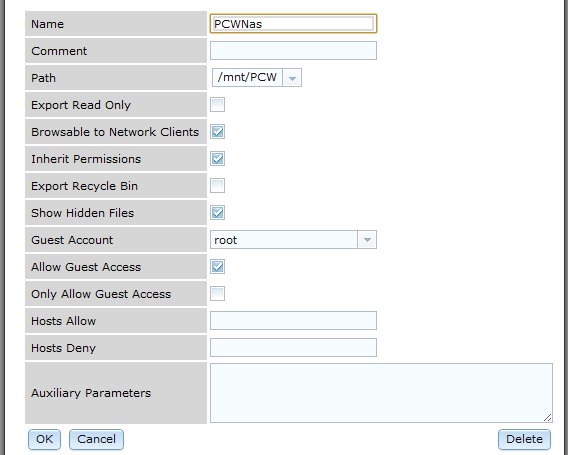Click the /mnt/PCW path value
568x455 pixels.
[247, 77]
